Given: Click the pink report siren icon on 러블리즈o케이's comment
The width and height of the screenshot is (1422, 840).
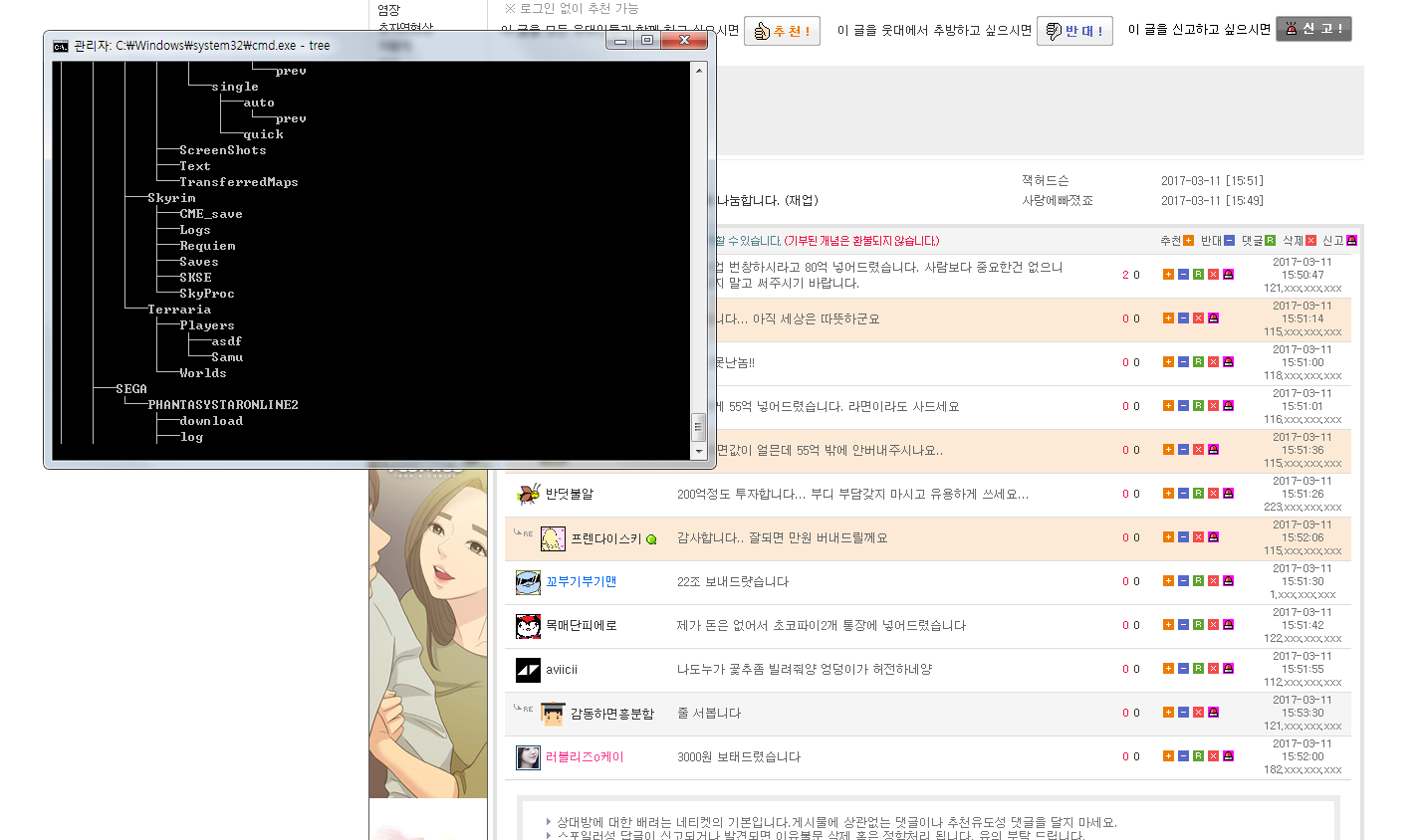Looking at the screenshot, I should [x=1228, y=756].
